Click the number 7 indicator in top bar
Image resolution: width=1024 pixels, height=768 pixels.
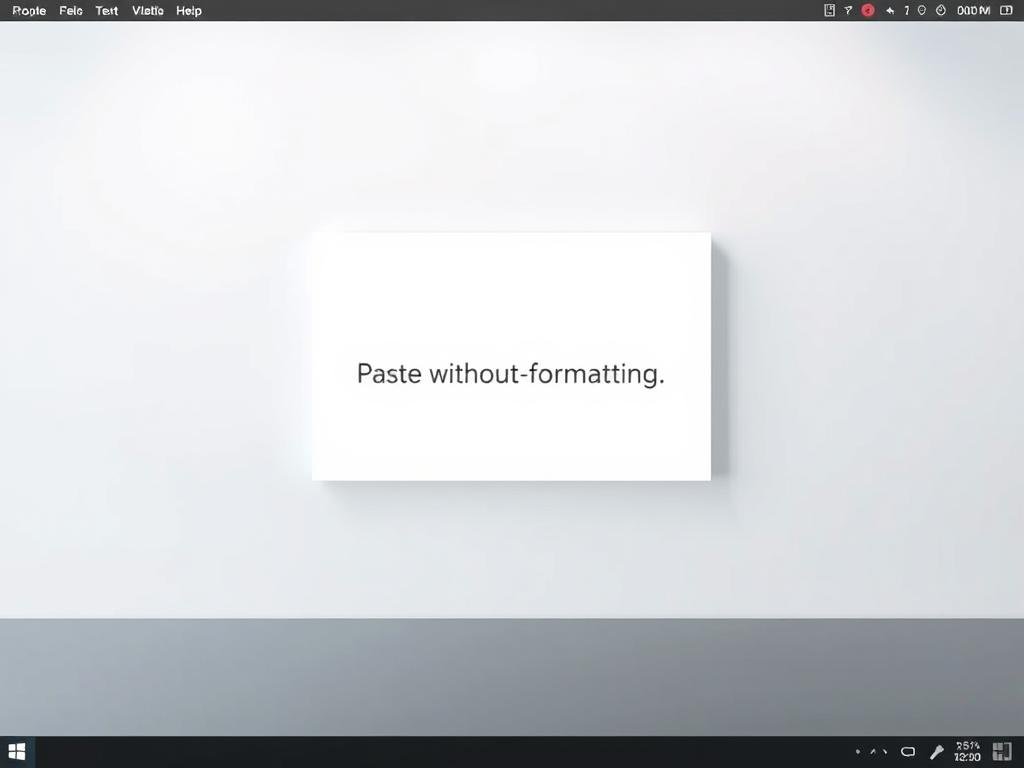click(907, 11)
